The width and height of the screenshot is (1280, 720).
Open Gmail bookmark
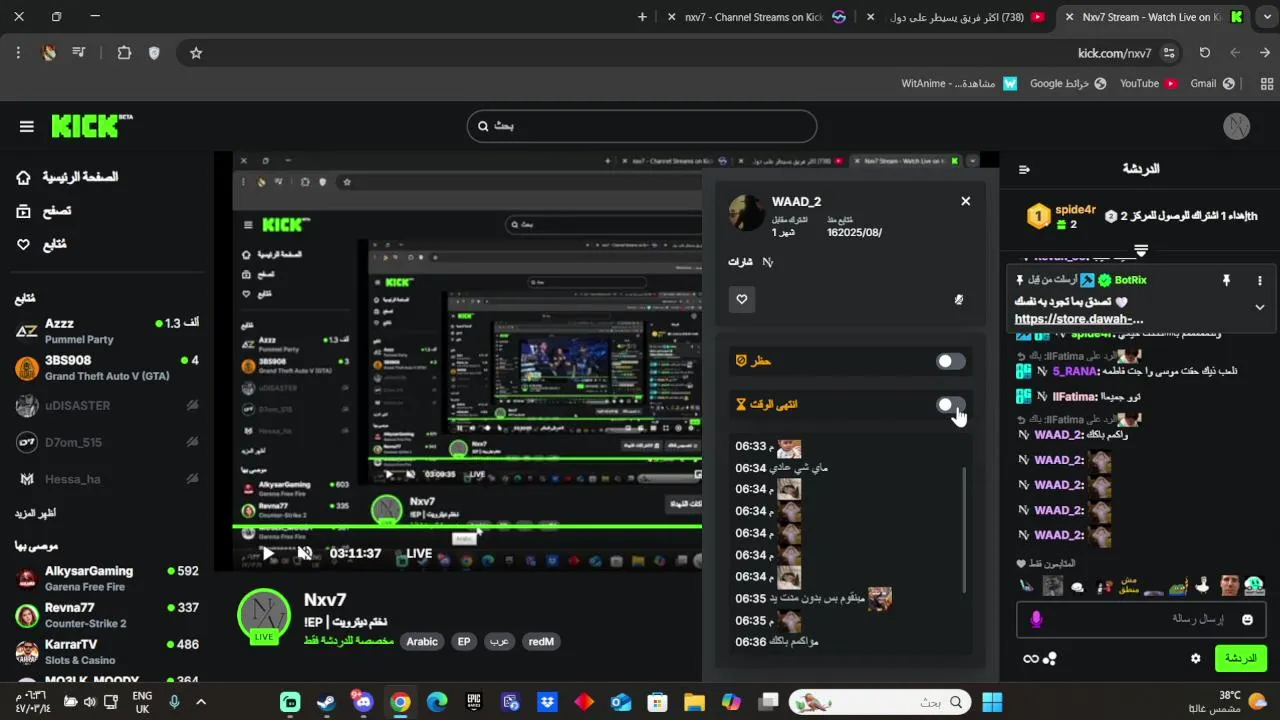pos(1212,83)
